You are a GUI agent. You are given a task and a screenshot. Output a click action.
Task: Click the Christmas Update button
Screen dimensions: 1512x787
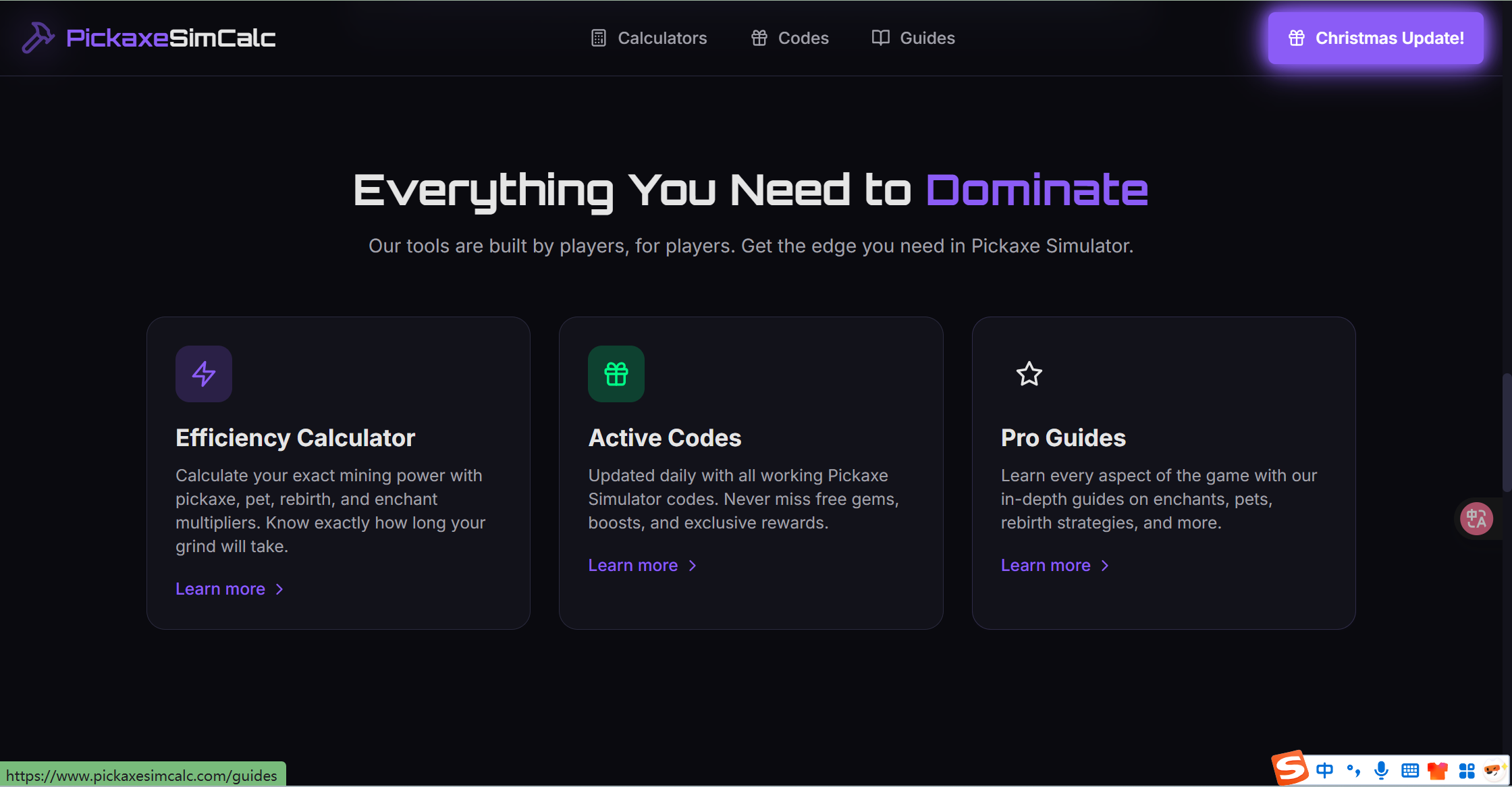tap(1375, 38)
